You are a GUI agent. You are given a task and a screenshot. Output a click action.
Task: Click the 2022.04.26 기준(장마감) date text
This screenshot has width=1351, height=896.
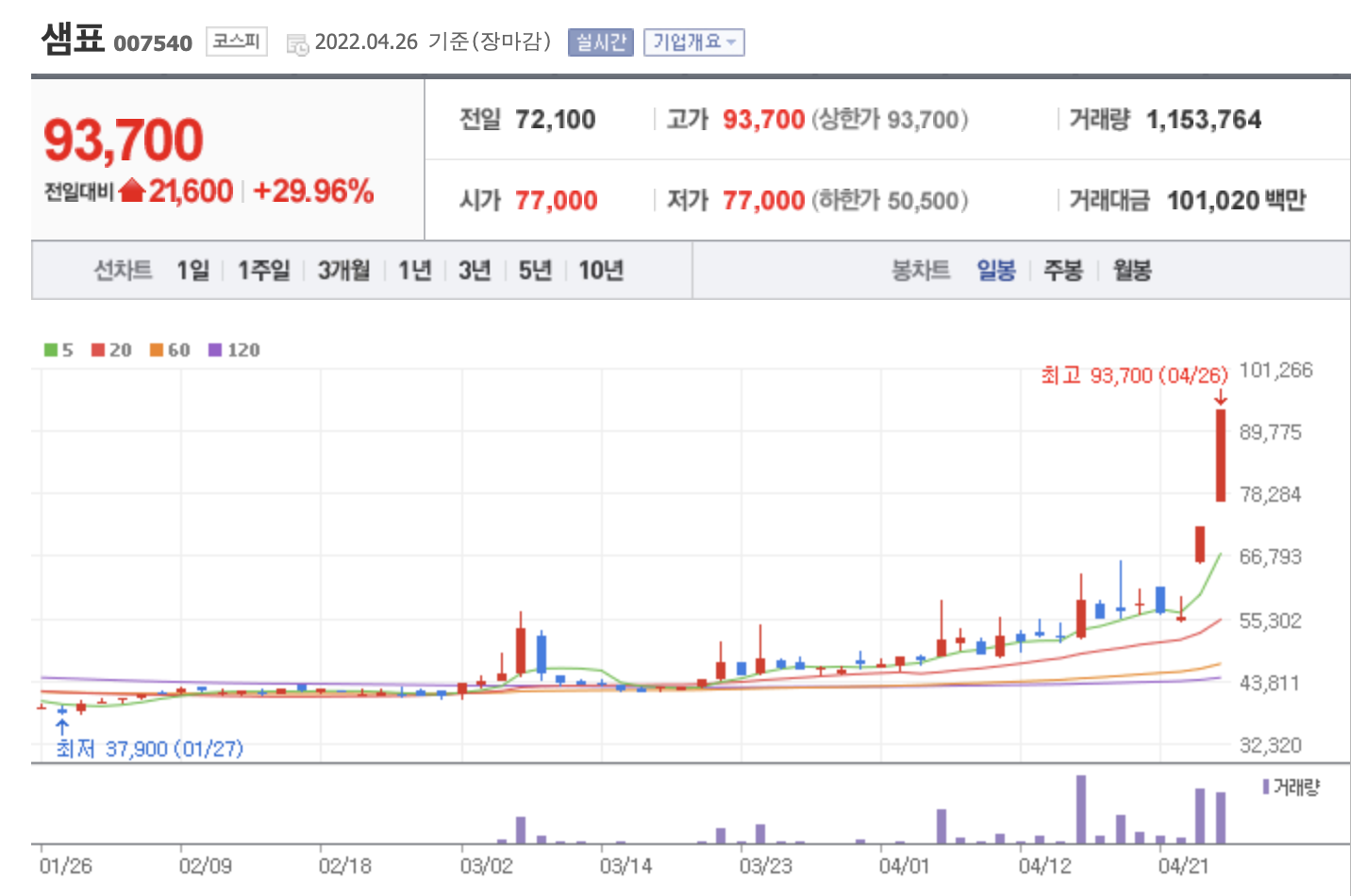click(x=433, y=42)
